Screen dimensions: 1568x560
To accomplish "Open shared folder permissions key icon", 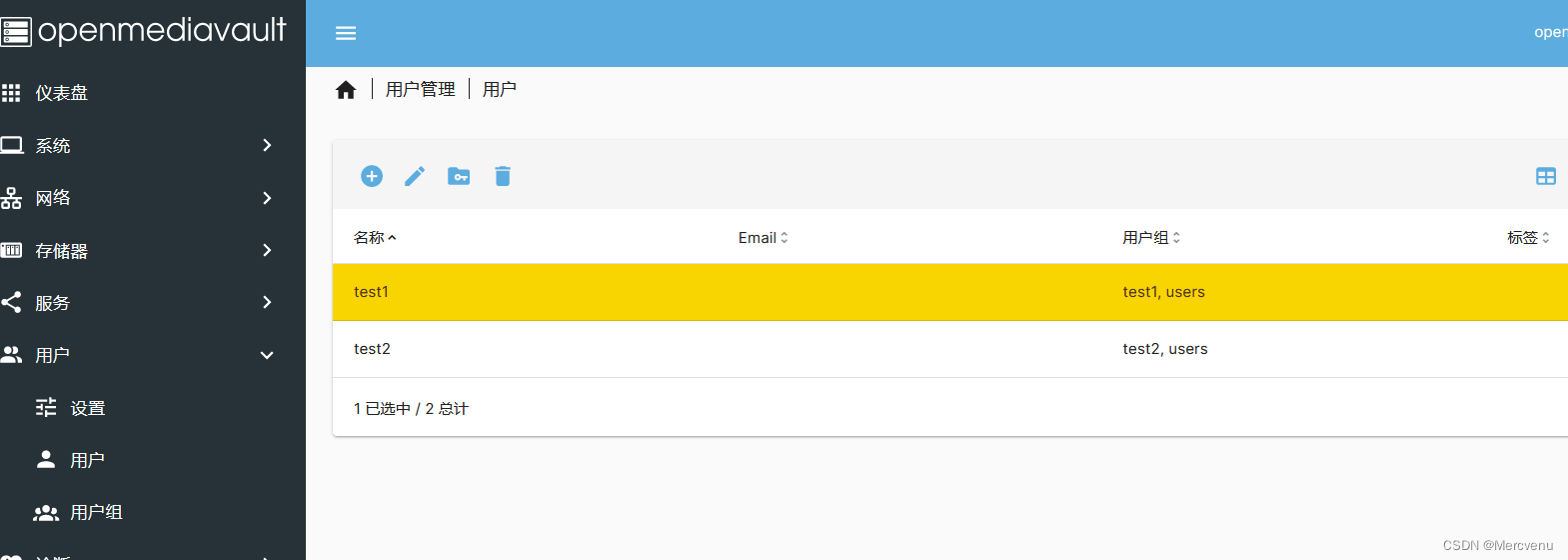I will (x=459, y=176).
